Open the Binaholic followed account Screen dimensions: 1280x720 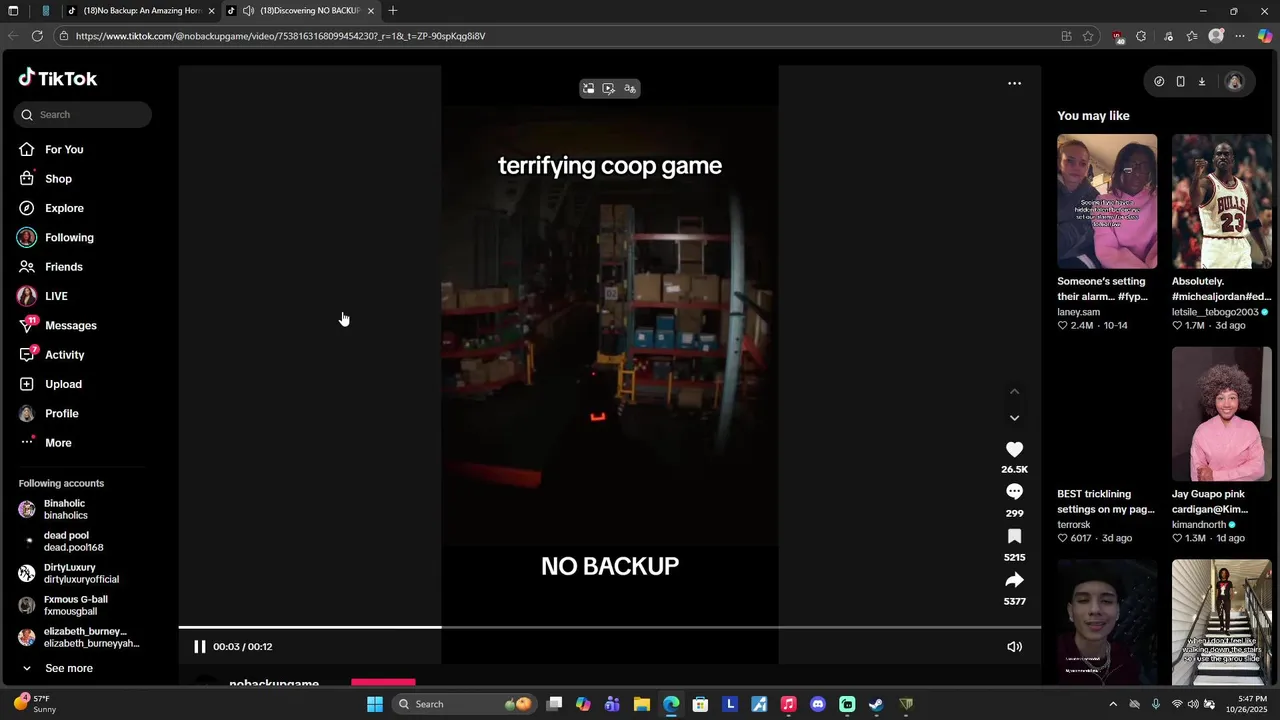point(54,509)
